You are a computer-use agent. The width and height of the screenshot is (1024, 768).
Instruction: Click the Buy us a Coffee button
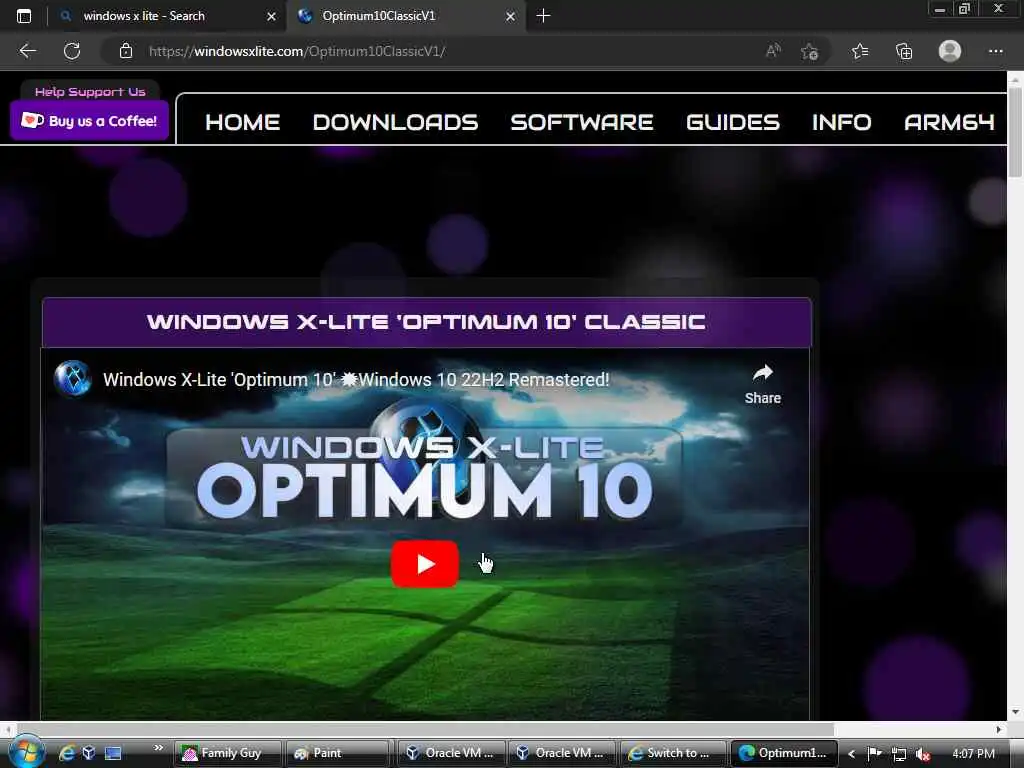tap(89, 121)
